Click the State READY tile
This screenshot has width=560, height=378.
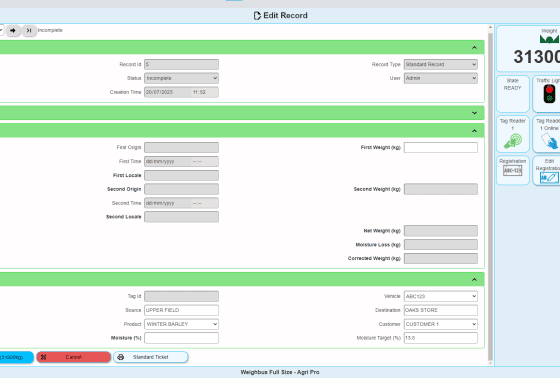pos(513,94)
